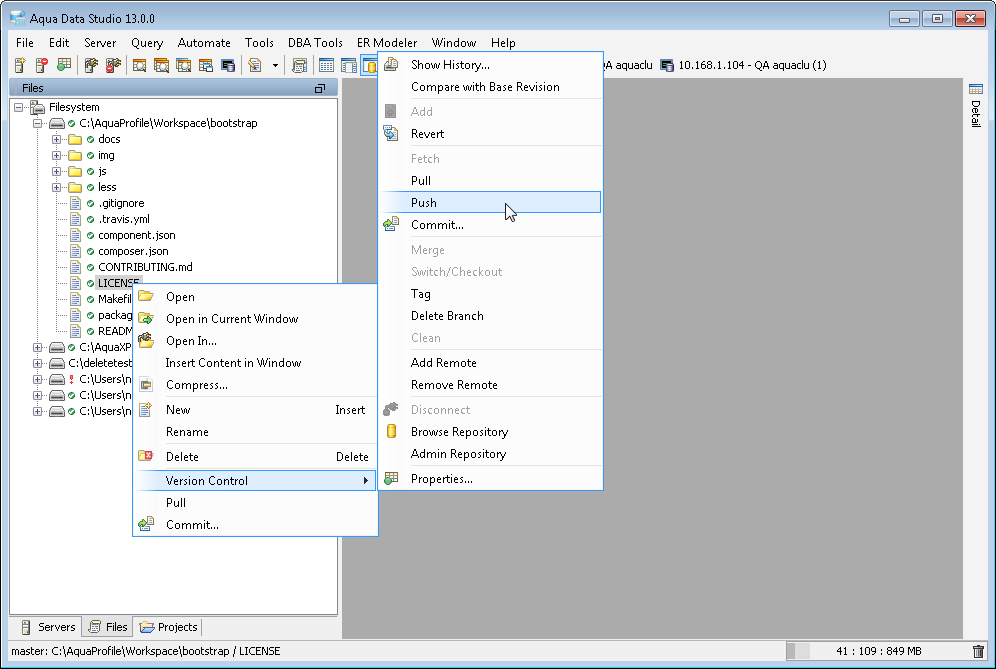Click Properties... in the submenu
This screenshot has height=669, width=996.
coord(490,479)
